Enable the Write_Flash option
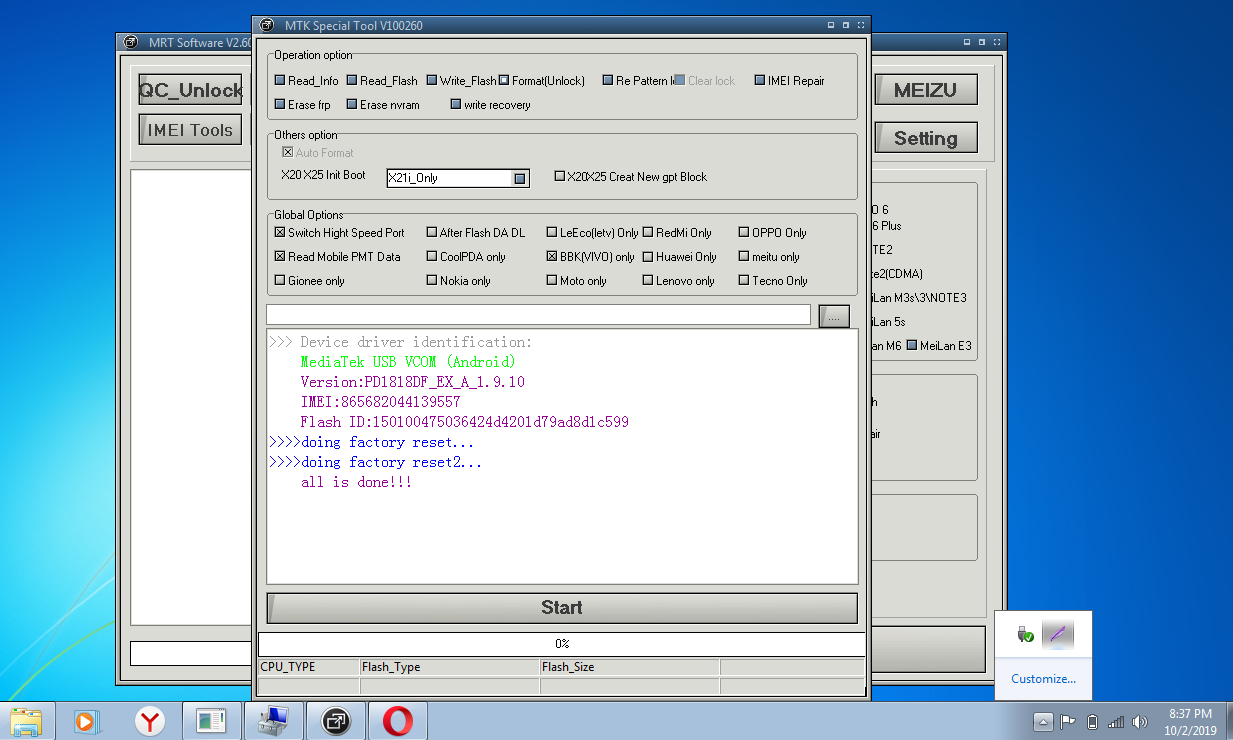The height and width of the screenshot is (740, 1233). 432,81
